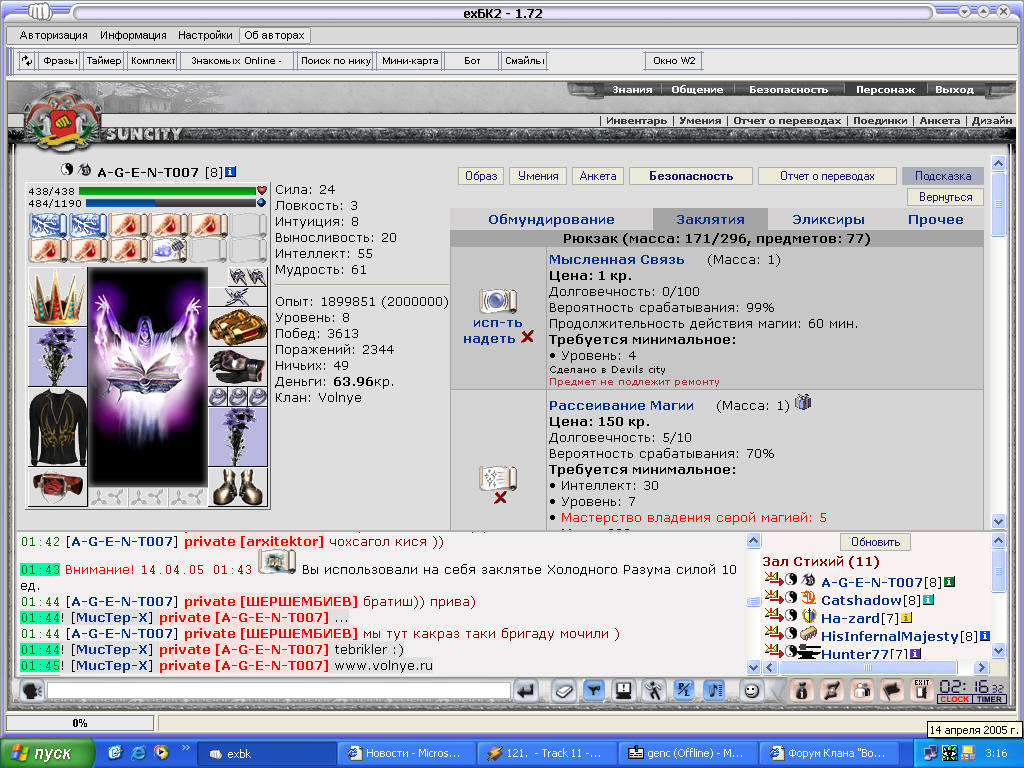Click the pink two-people icon

862,690
